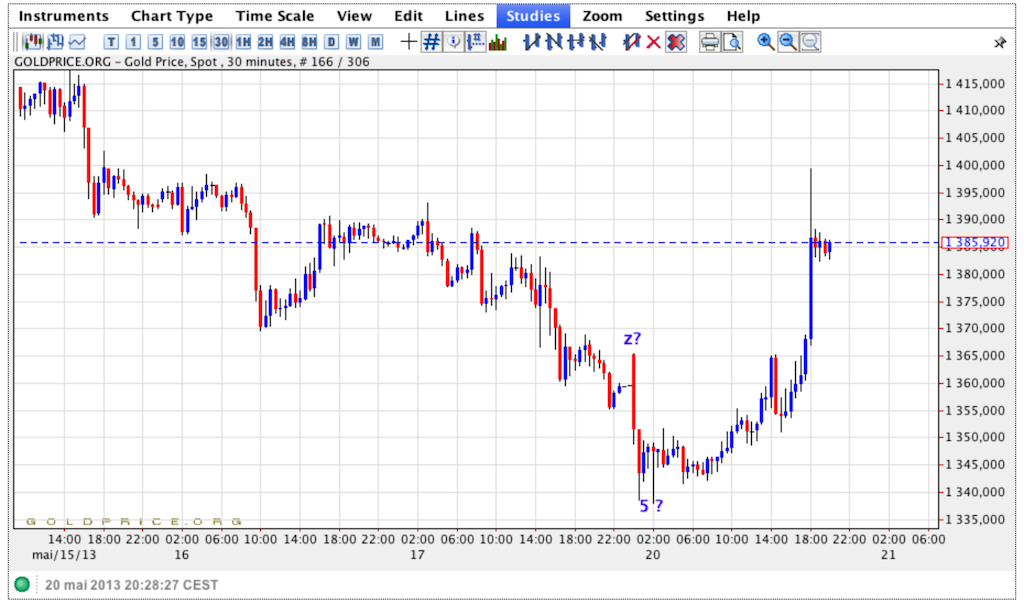Open the Chart Type menu
This screenshot has width=1024, height=603.
click(171, 16)
